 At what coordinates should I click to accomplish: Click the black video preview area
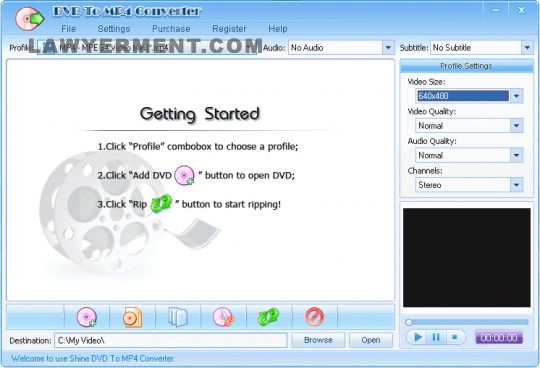467,257
